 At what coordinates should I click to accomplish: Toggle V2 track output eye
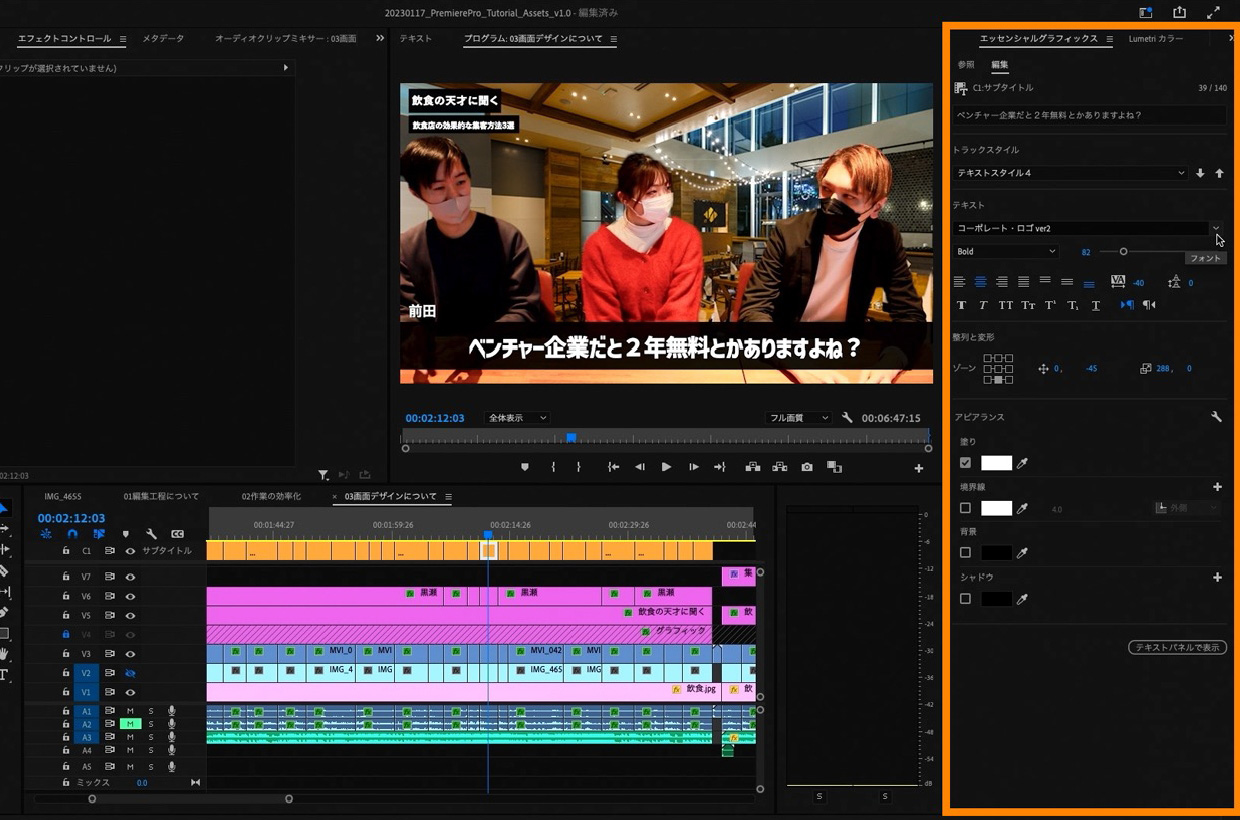point(130,673)
